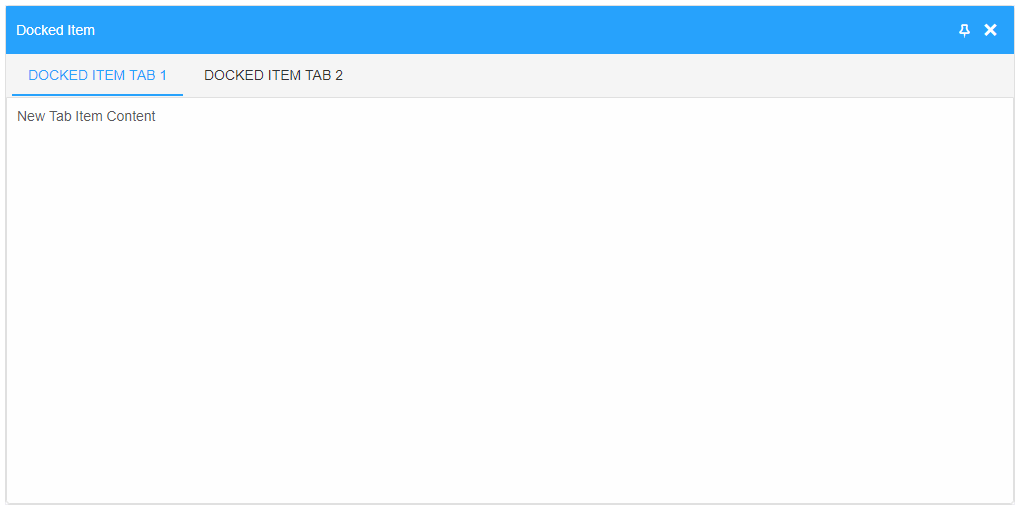The width and height of the screenshot is (1020, 511).
Task: Click the blank white content area
Action: 509,312
